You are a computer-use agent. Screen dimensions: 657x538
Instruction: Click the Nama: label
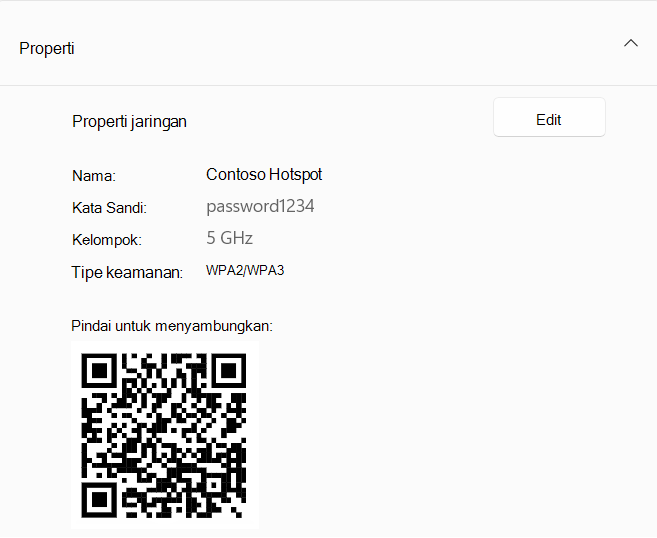[x=93, y=176]
